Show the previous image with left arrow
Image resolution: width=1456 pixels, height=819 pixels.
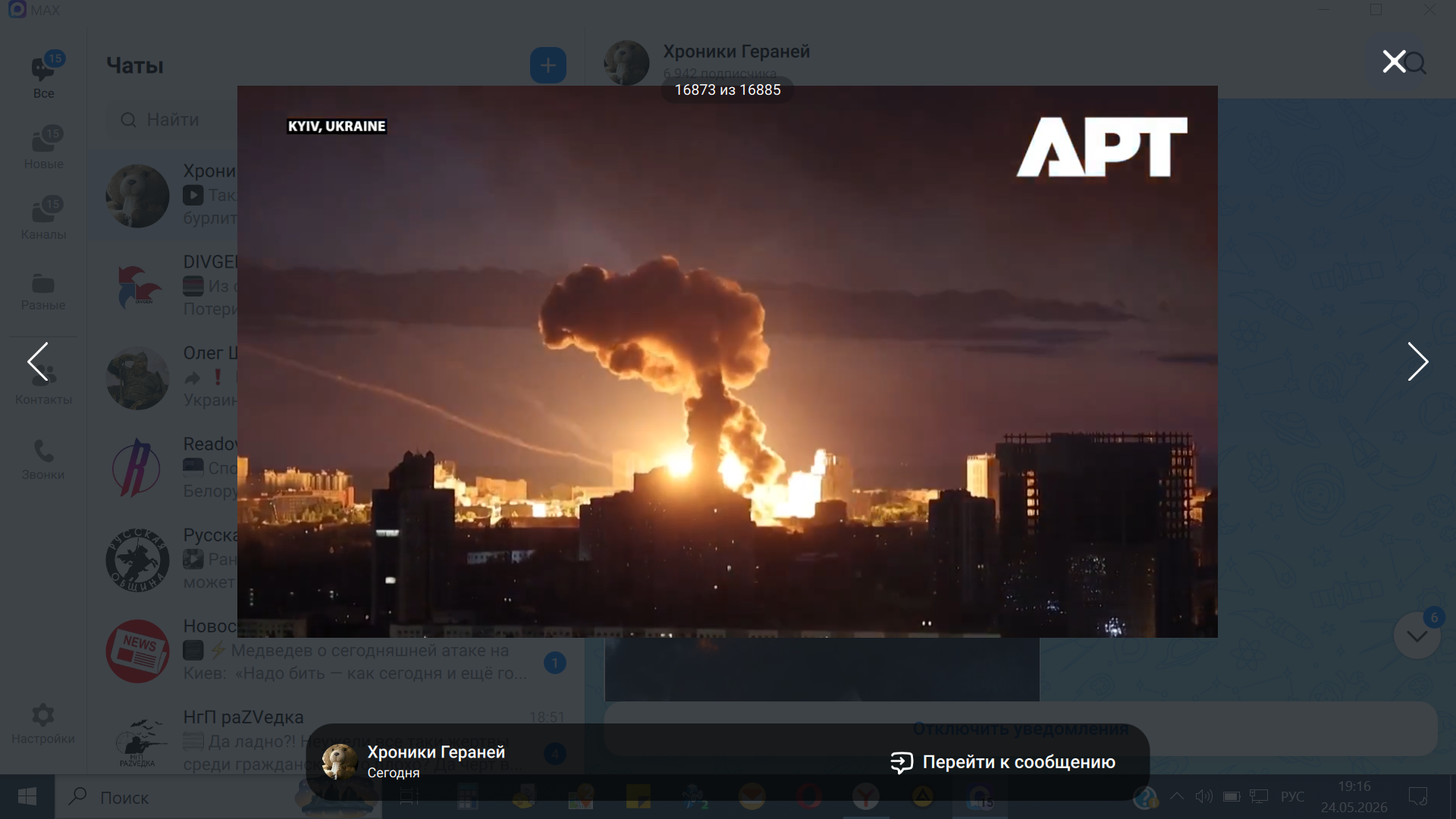38,362
